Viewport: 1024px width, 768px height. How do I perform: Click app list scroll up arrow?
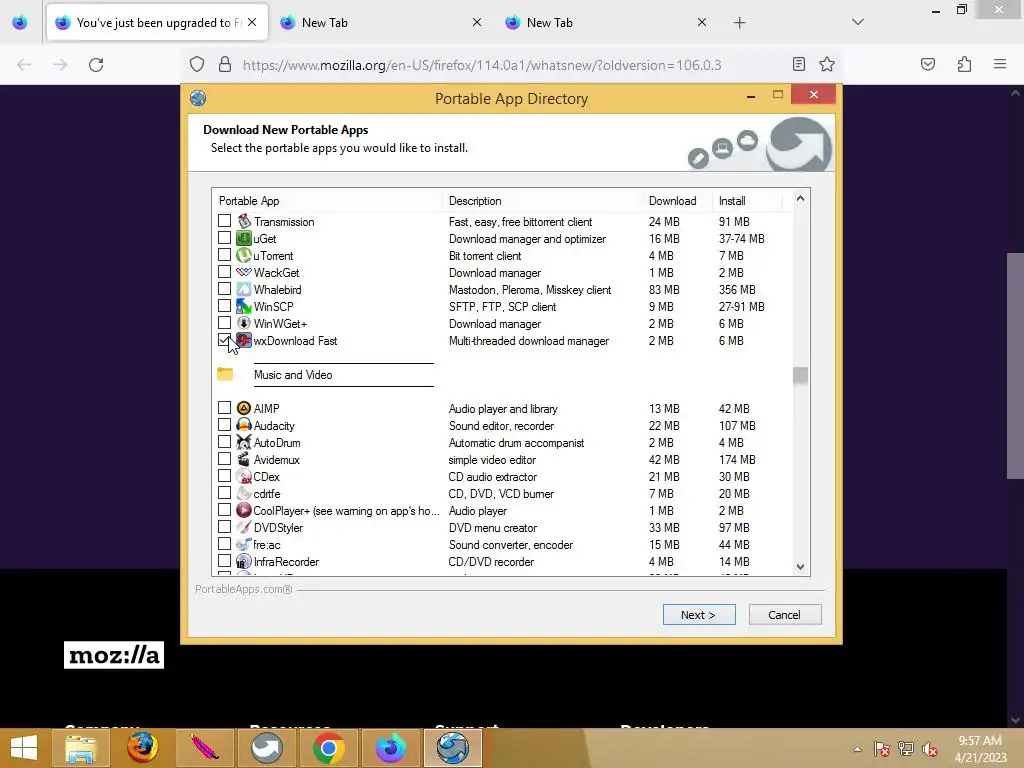tap(800, 198)
